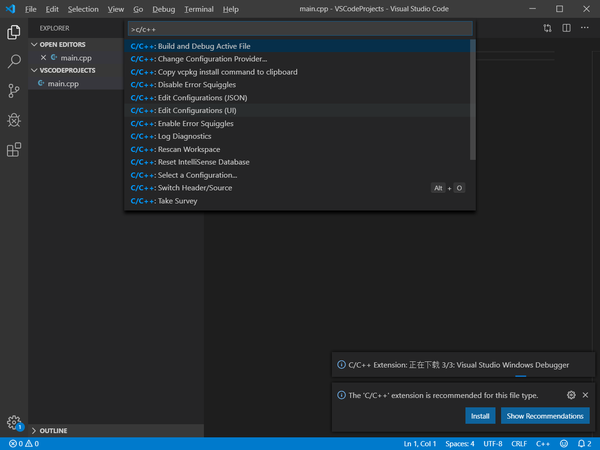Screen dimensions: 600x450
Task: Open the View menu
Action: point(116,9)
